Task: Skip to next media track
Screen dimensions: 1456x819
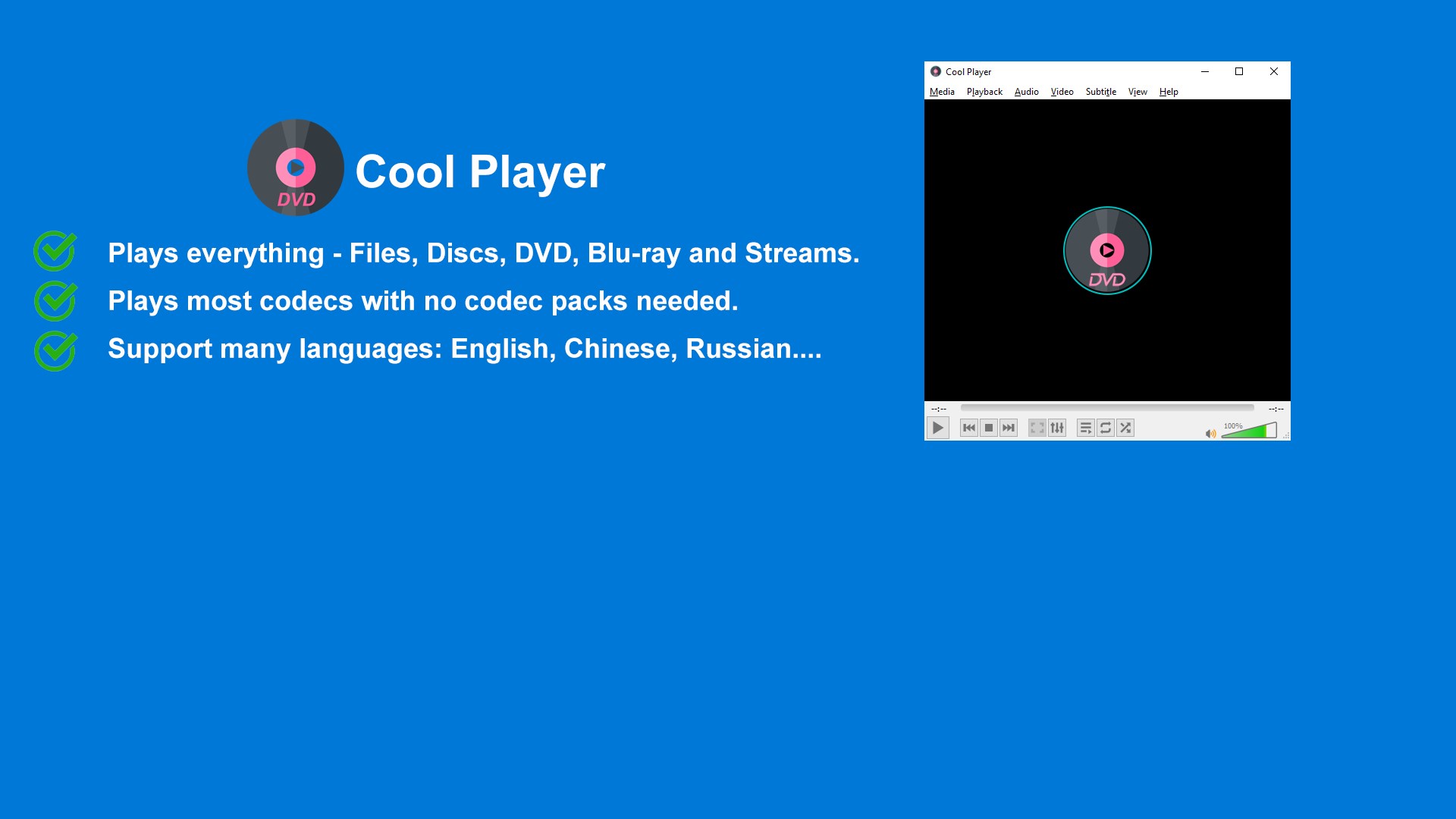Action: [1008, 428]
